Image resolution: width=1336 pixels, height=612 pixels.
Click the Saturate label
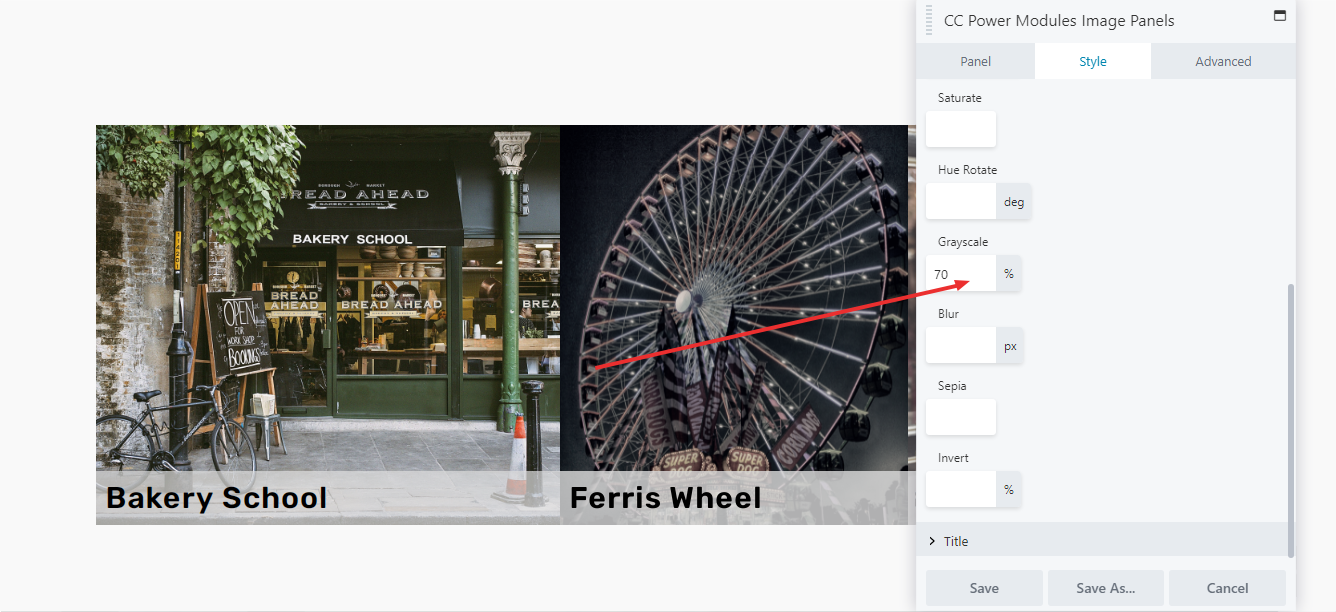pos(960,98)
